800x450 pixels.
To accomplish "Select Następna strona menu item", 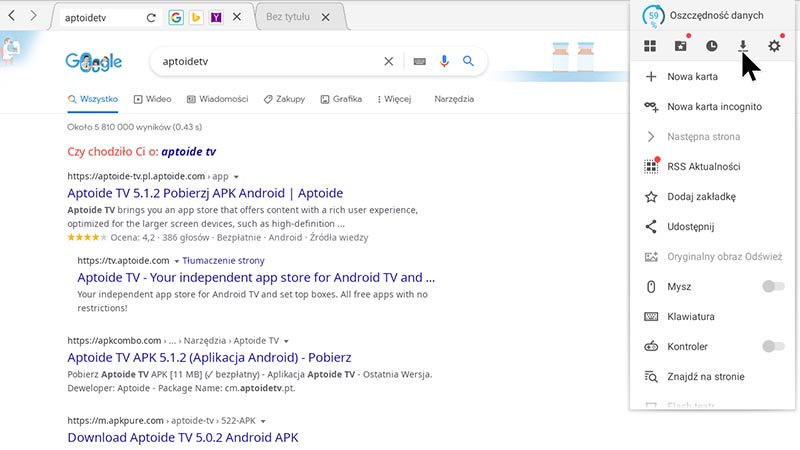I will [x=713, y=137].
